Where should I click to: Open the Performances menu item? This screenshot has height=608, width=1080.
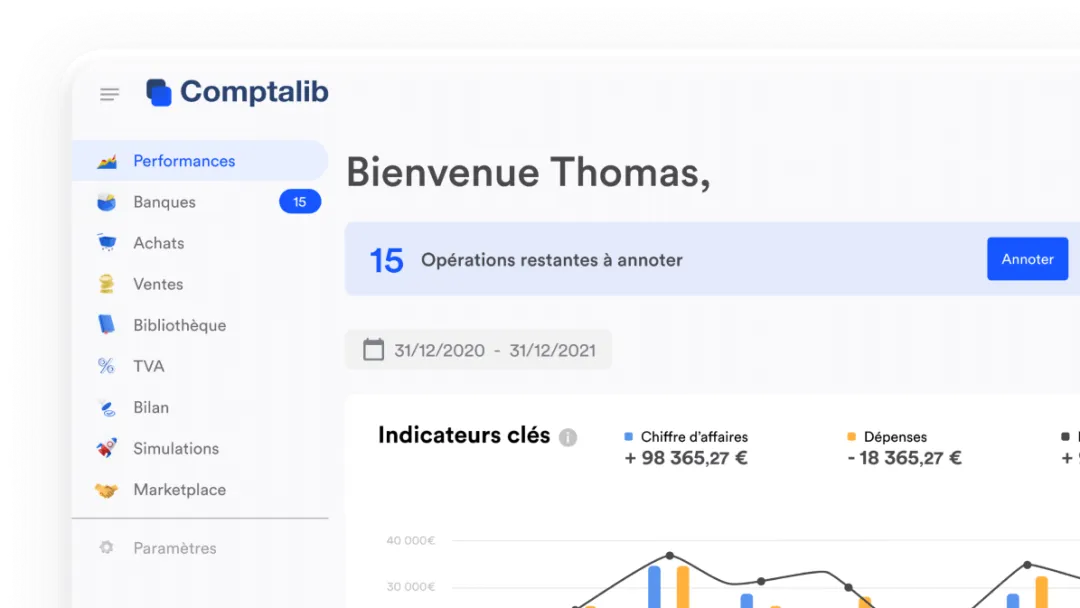coord(200,160)
